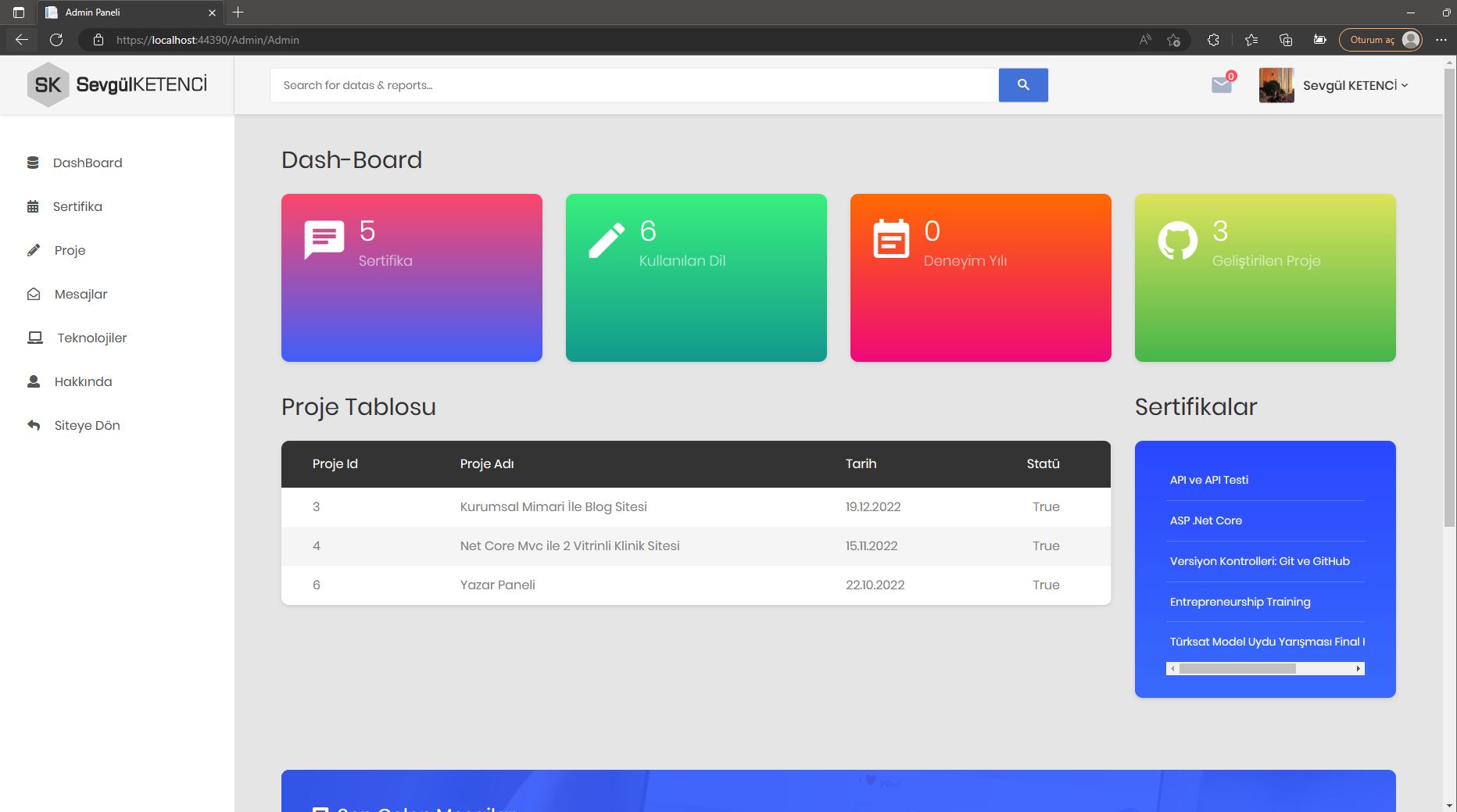Open the mail envelope notification icon
1457x812 pixels.
tap(1222, 84)
